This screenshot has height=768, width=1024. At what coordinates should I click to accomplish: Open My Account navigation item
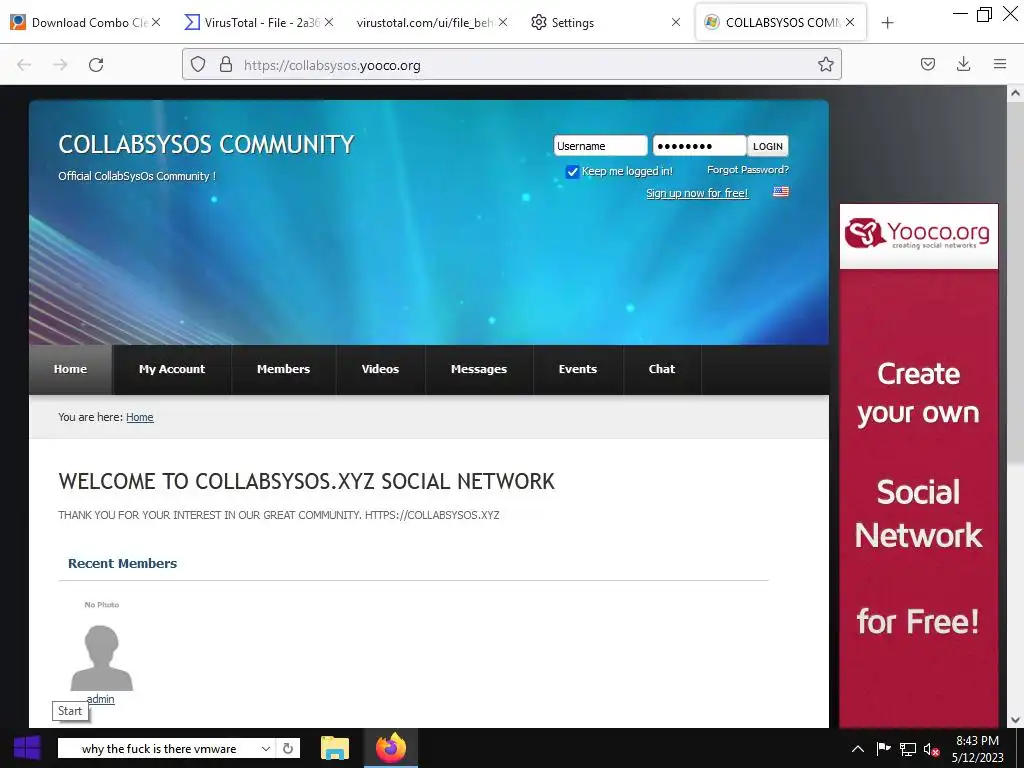pyautogui.click(x=172, y=369)
